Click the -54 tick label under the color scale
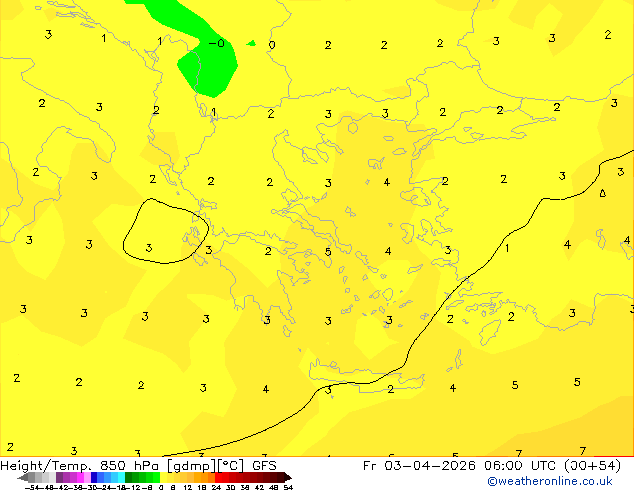Image resolution: width=634 pixels, height=490 pixels. coord(32,487)
